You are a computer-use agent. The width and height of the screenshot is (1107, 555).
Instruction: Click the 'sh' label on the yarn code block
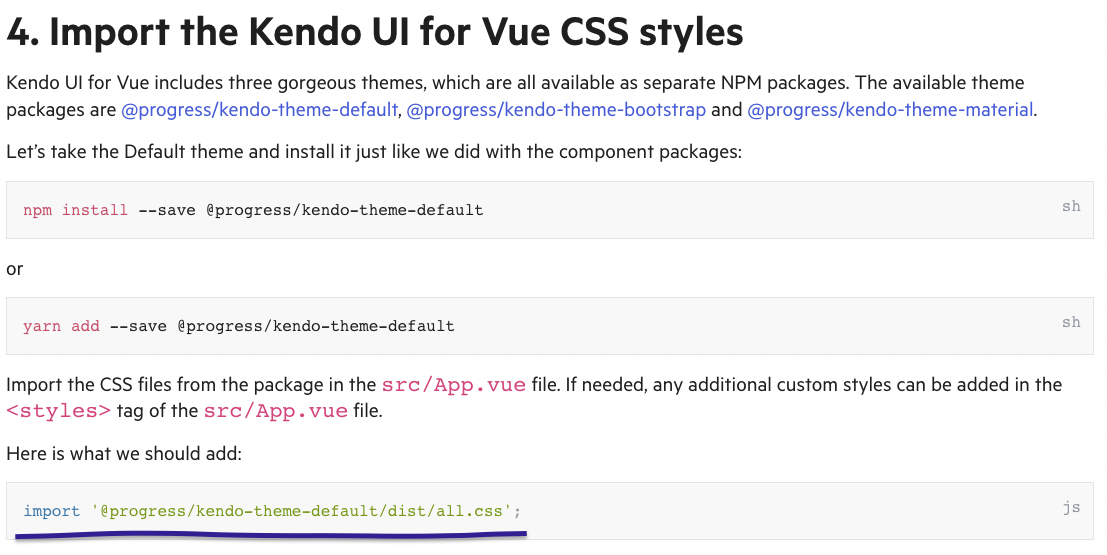[1071, 322]
